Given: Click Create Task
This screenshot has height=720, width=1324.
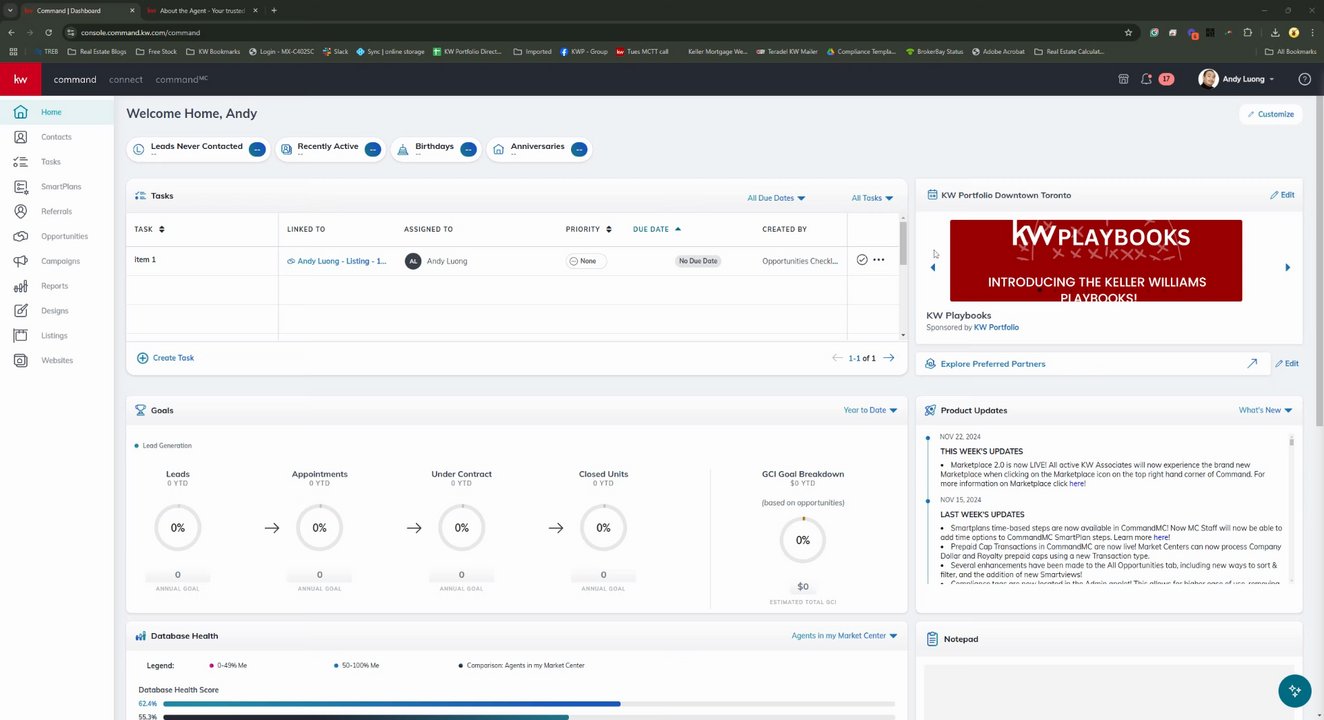Looking at the screenshot, I should tap(166, 358).
